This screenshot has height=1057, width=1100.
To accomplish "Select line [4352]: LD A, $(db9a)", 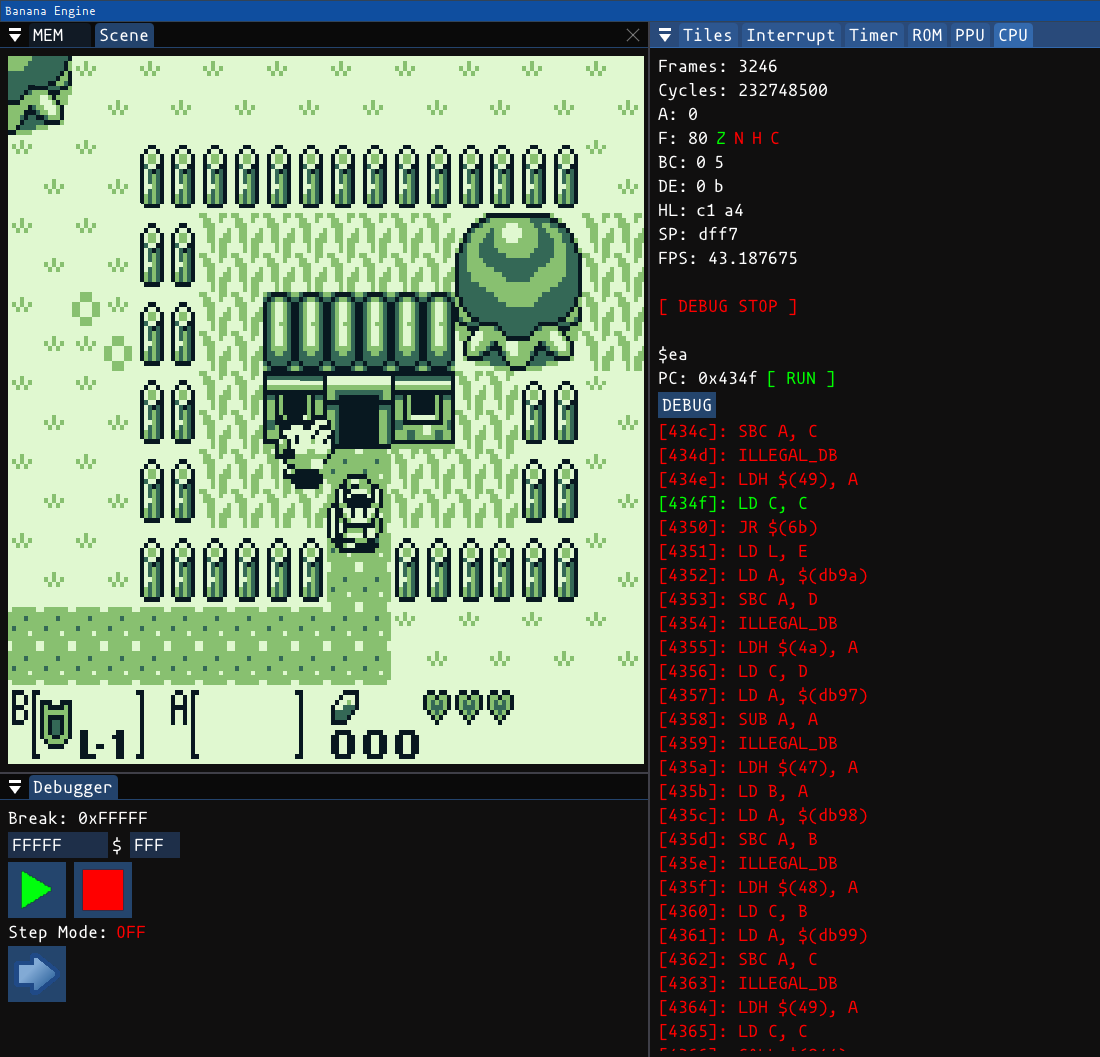I will click(x=763, y=575).
